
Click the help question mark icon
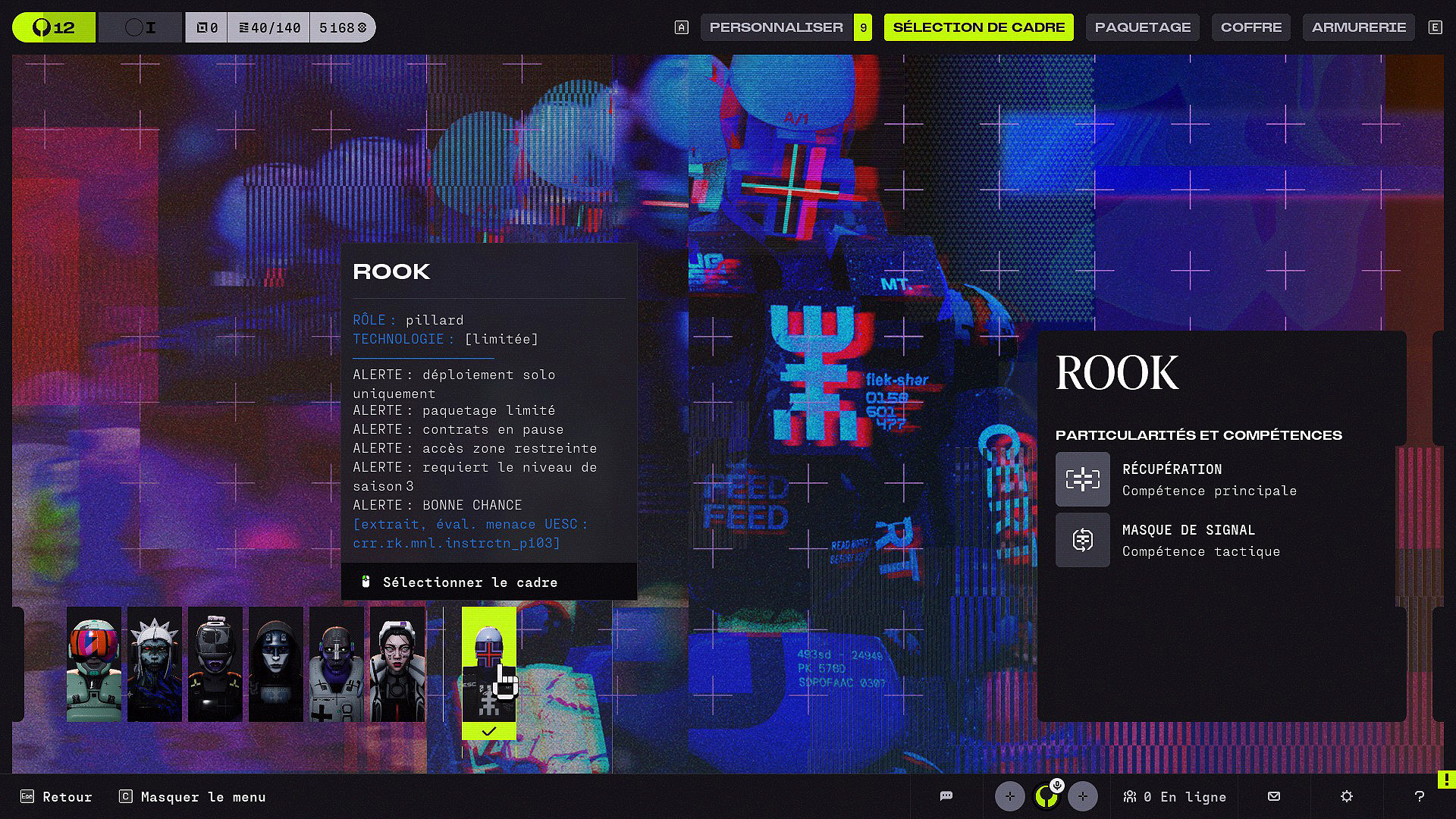[x=1420, y=796]
